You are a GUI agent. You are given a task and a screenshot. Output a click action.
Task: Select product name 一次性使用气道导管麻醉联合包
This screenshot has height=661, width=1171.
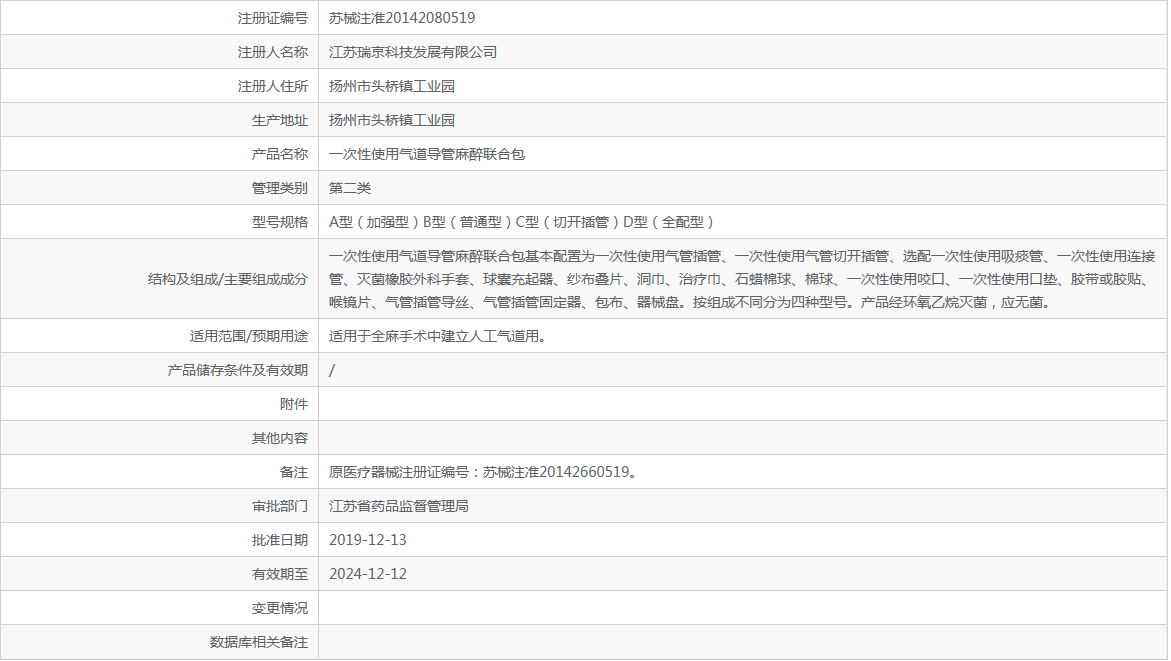(428, 153)
